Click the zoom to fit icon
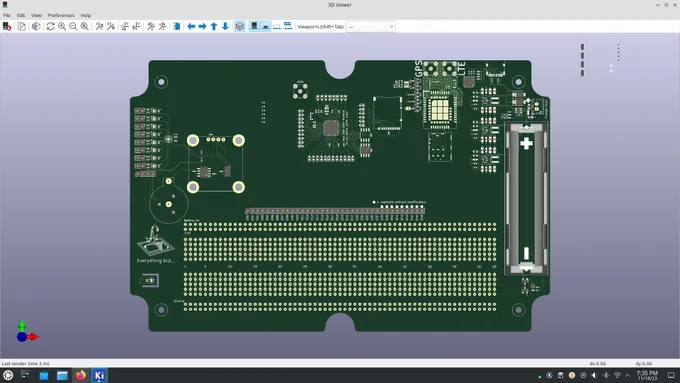This screenshot has width=680, height=383. pyautogui.click(x=85, y=26)
